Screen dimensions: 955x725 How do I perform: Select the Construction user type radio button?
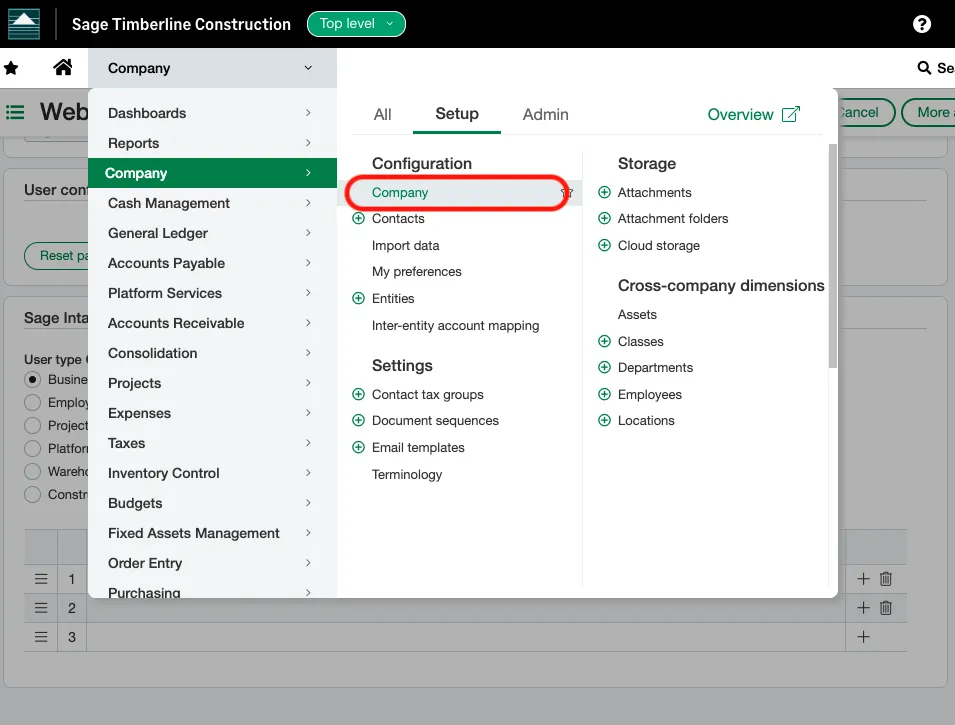tap(32, 494)
